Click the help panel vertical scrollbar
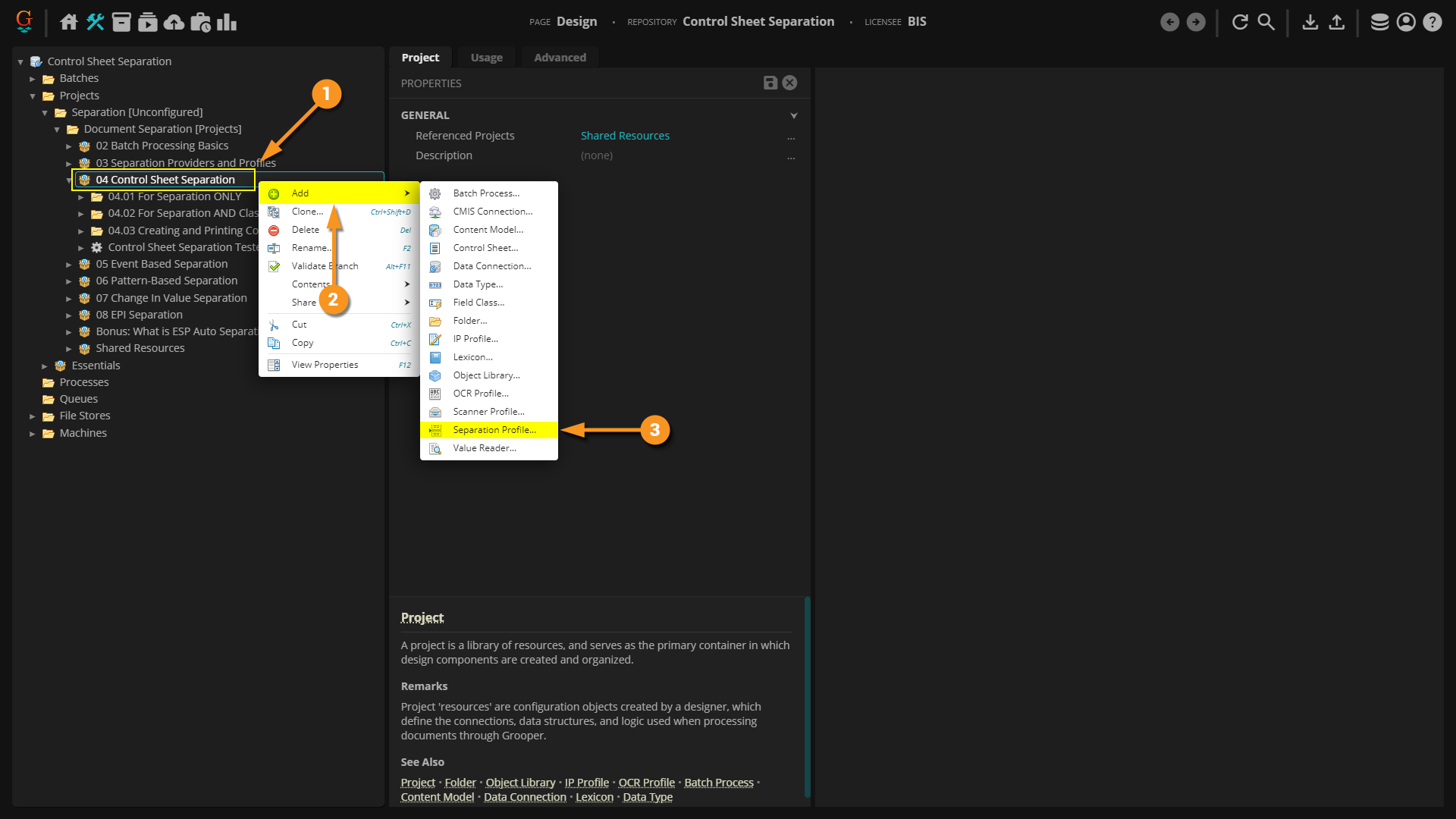Screen dimensions: 1456x819 click(x=807, y=696)
